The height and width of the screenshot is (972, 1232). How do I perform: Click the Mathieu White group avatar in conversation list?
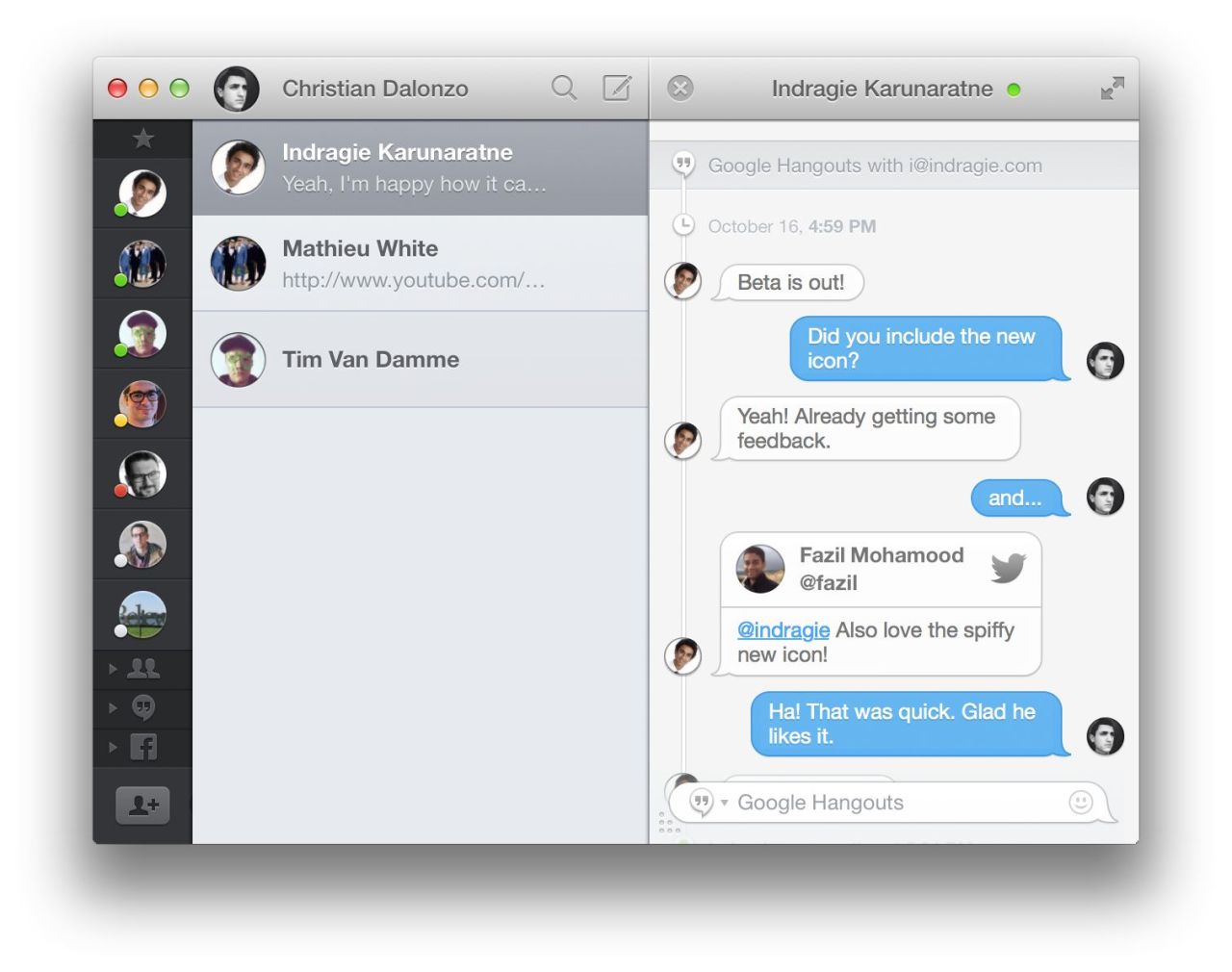pos(238,264)
